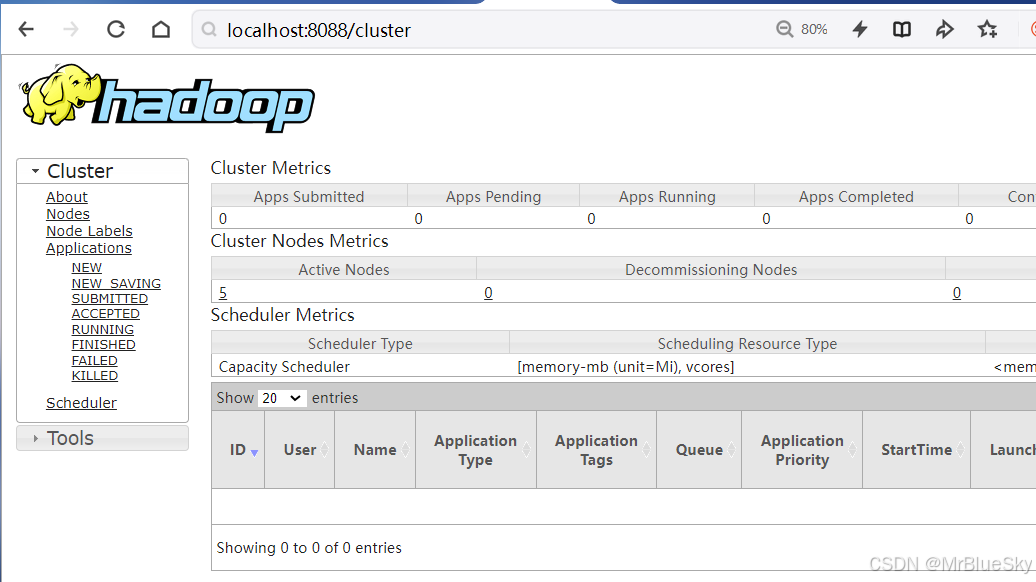This screenshot has width=1036, height=582.
Task: Click the Scheduler Type column header
Action: [360, 344]
